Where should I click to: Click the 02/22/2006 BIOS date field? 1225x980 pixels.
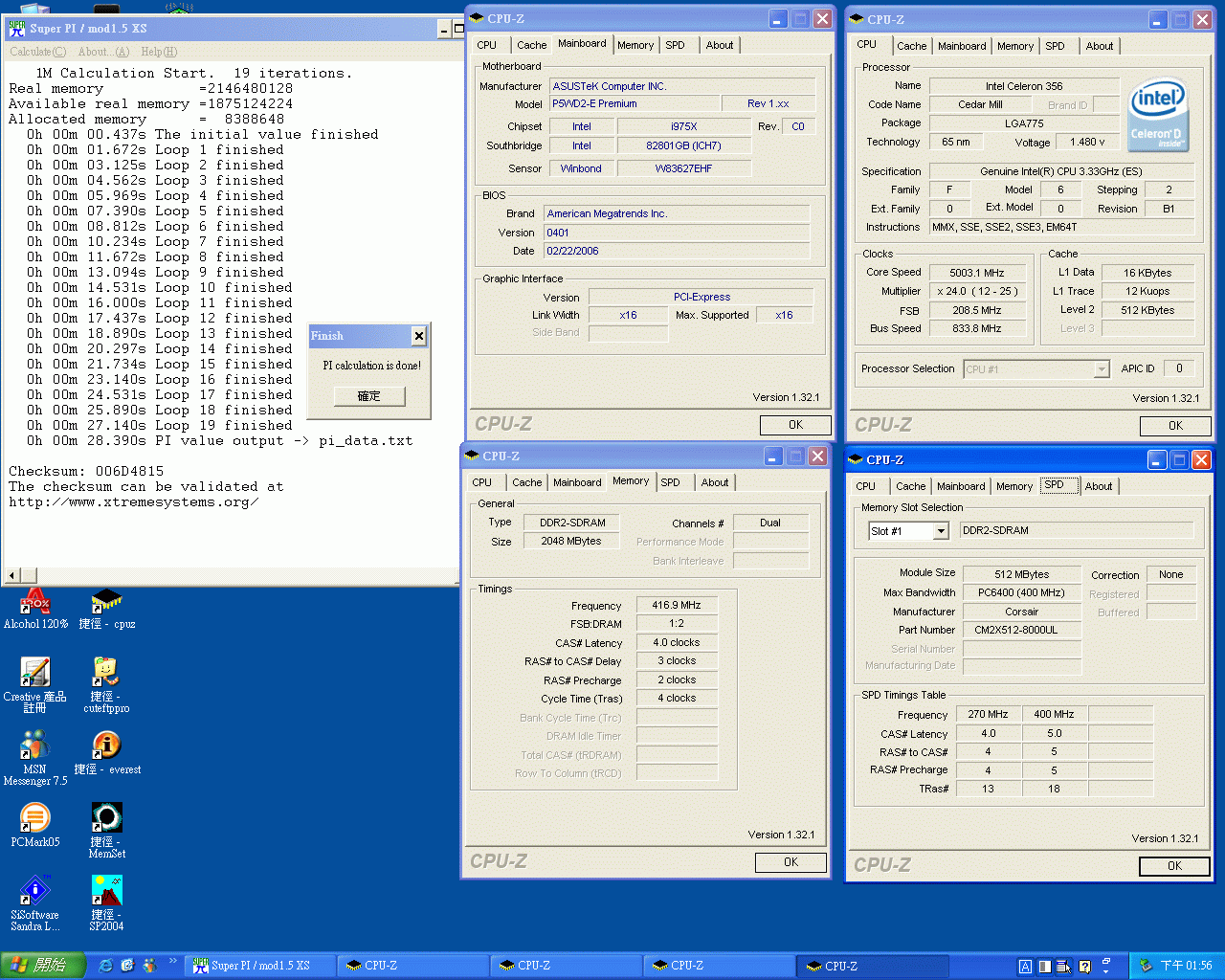click(678, 251)
